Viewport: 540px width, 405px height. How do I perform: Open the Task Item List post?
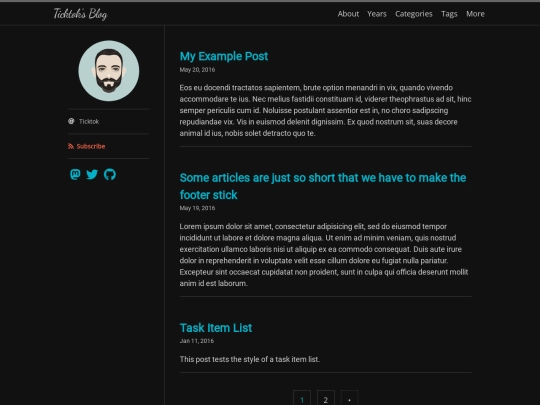pos(216,328)
